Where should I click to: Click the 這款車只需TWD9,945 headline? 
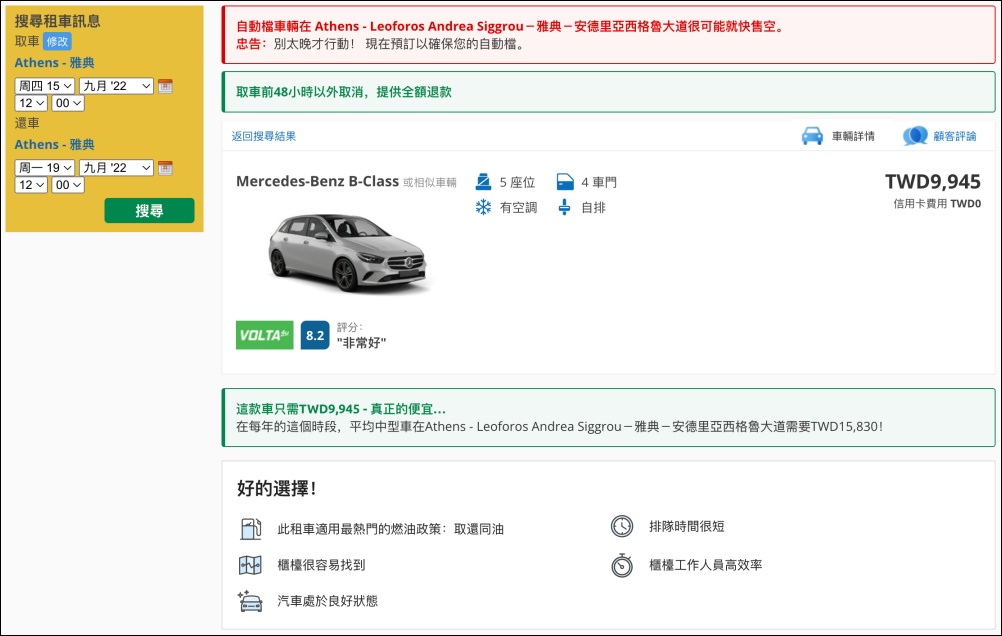click(x=341, y=409)
